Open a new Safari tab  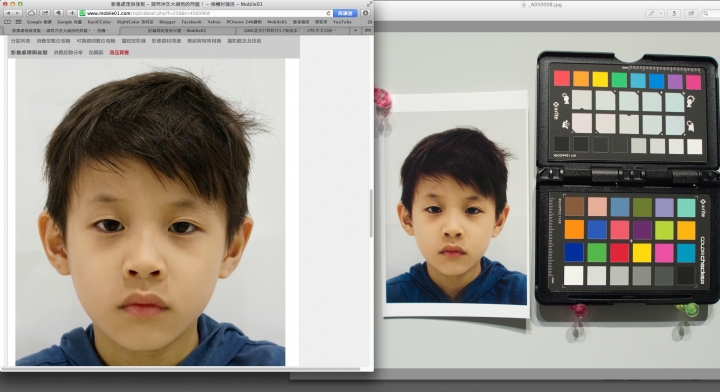tap(355, 31)
